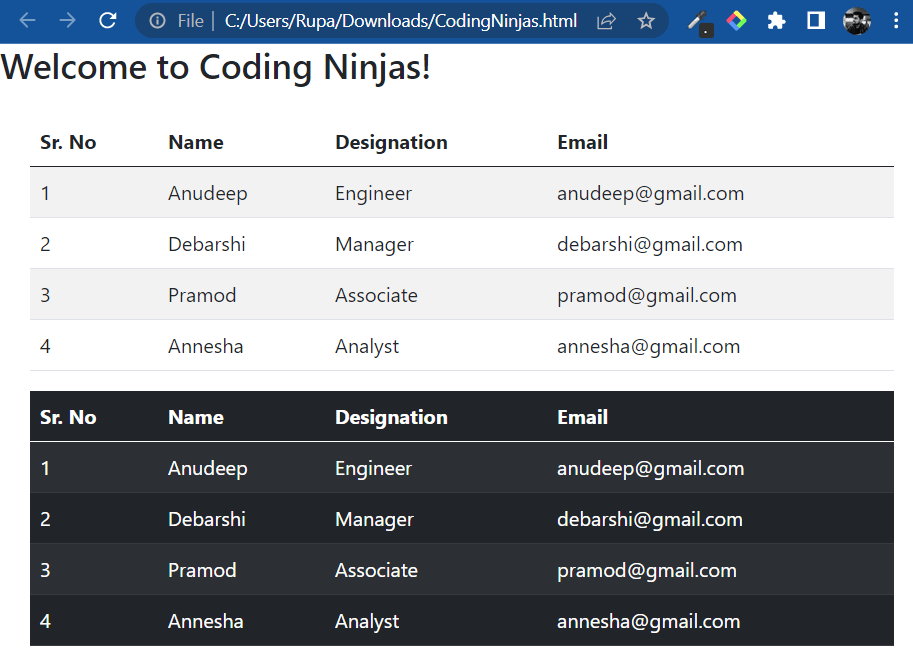
Task: Click anudeep@gmail.com in the light table
Action: [x=649, y=193]
